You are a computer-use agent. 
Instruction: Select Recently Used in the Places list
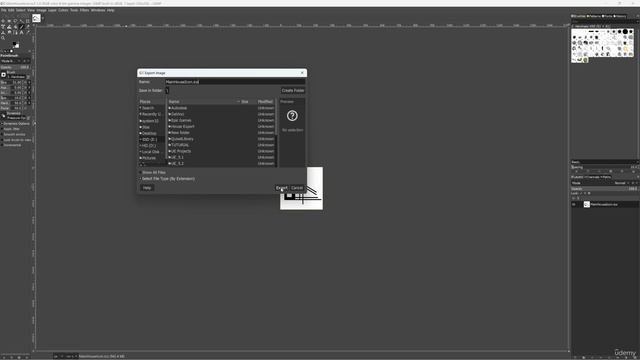[x=152, y=114]
